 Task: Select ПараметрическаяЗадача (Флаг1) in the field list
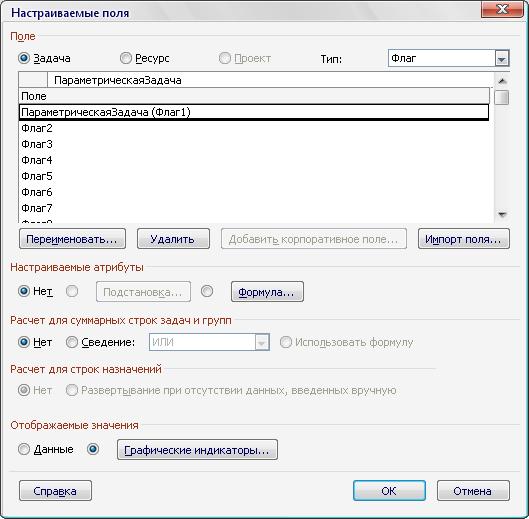coord(254,112)
